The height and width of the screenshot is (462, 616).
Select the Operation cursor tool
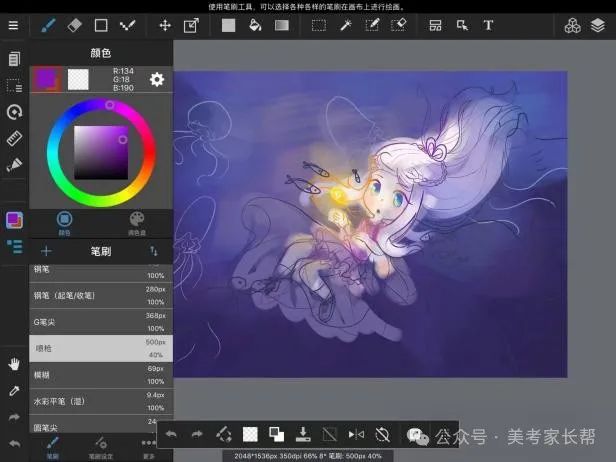click(x=462, y=26)
